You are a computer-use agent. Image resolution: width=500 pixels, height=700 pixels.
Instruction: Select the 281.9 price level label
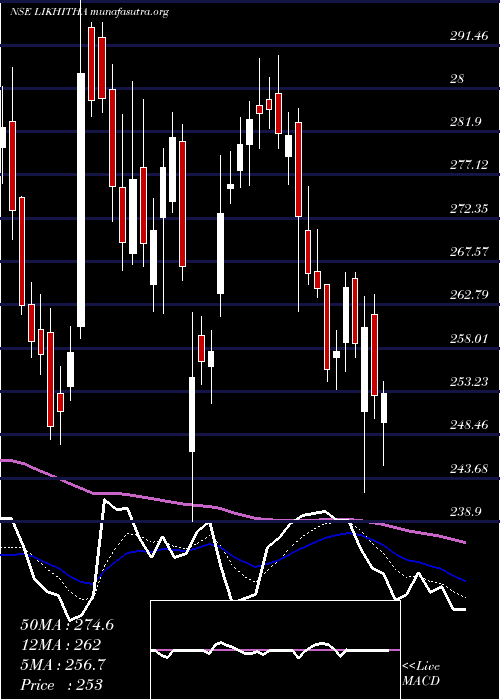coord(466,122)
